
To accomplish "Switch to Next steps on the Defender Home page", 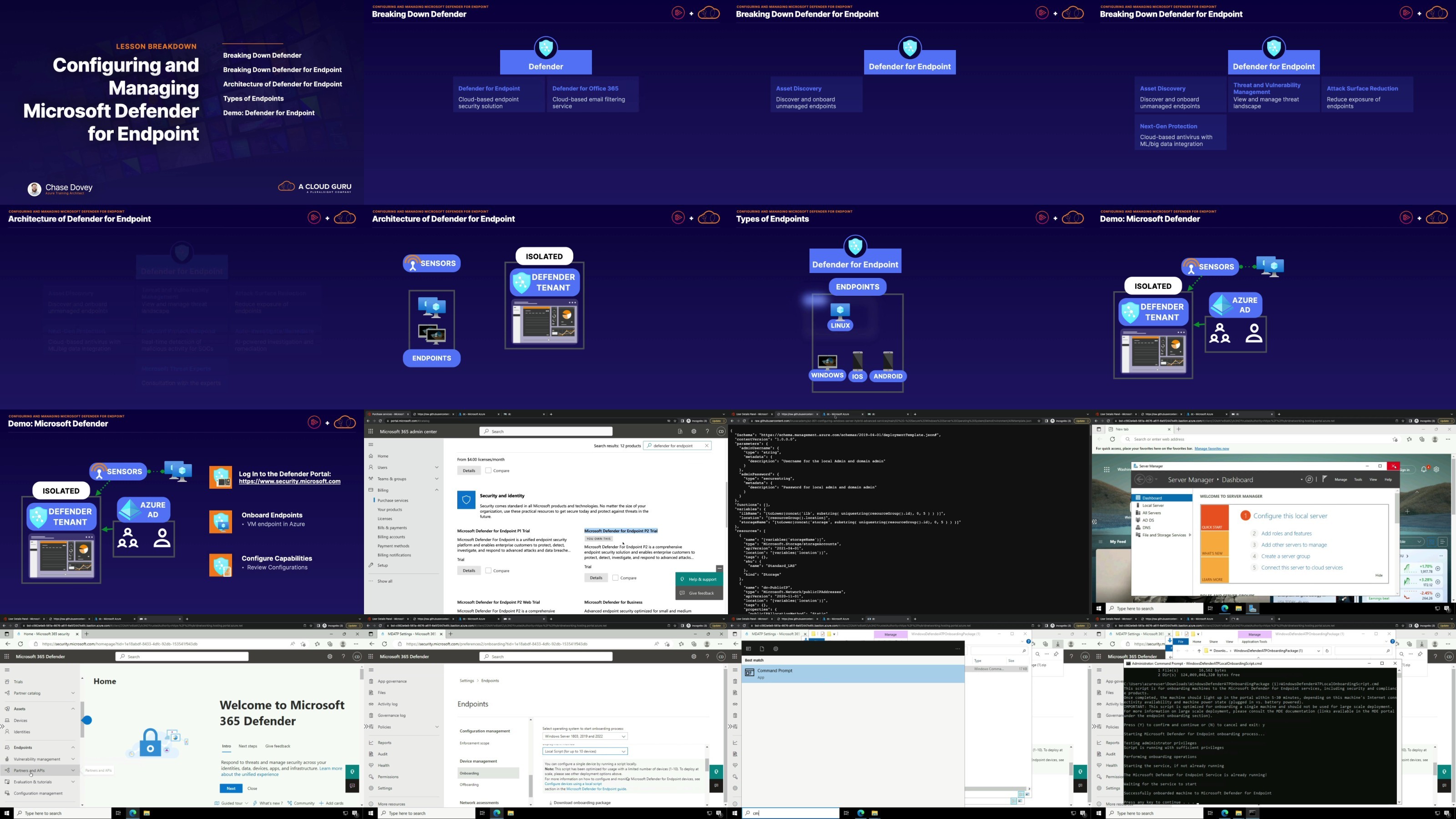I will click(248, 746).
